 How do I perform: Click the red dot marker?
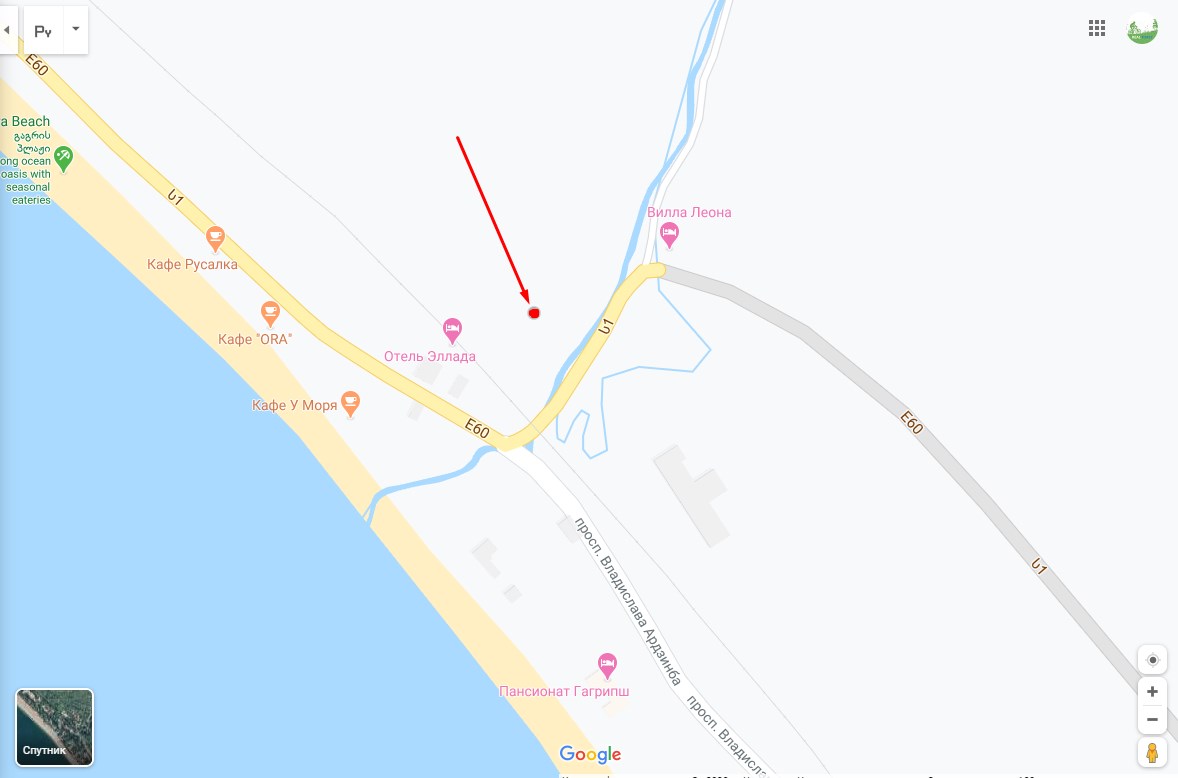pos(534,313)
